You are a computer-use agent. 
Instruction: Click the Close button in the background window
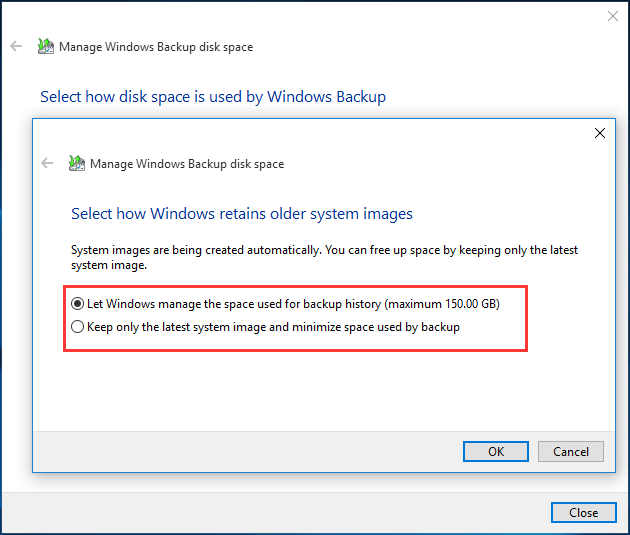[x=583, y=513]
